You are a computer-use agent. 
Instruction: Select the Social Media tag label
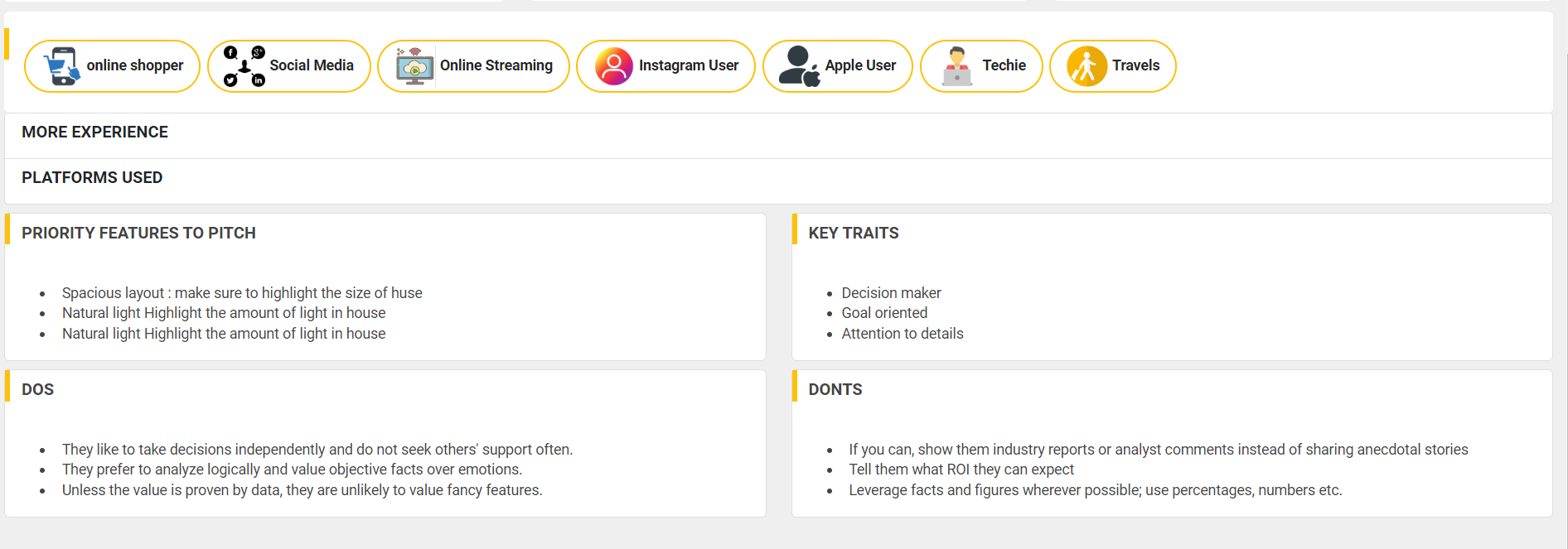[312, 65]
